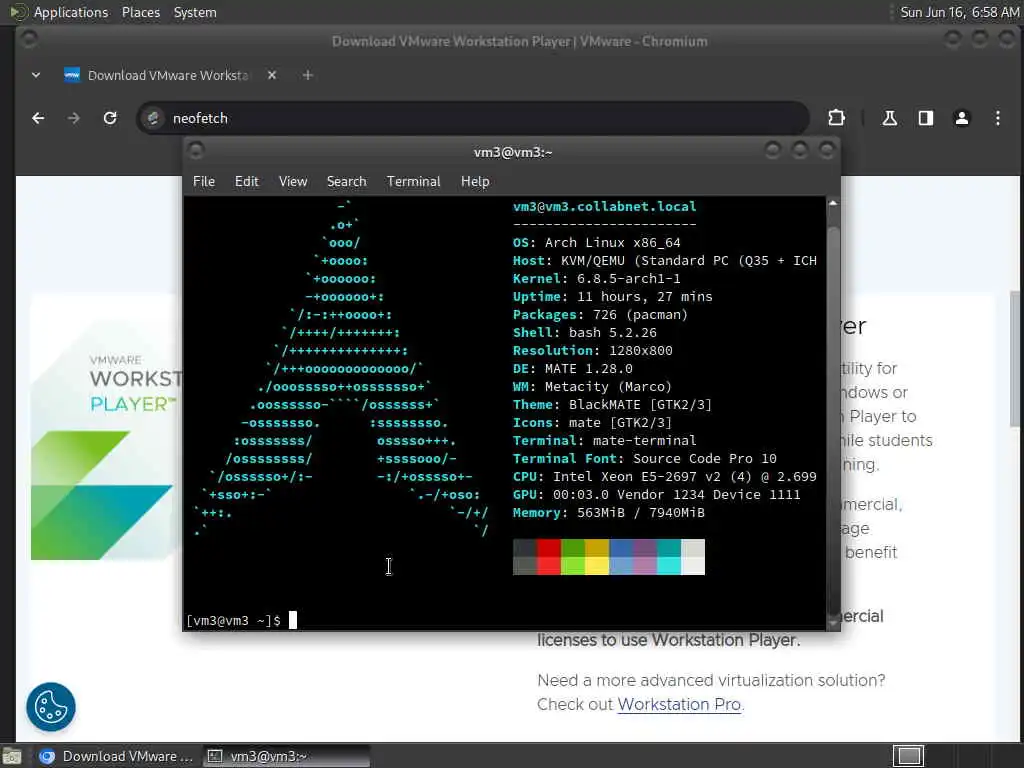Open the Chrome Labs flask icon
The width and height of the screenshot is (1024, 768).
889,118
